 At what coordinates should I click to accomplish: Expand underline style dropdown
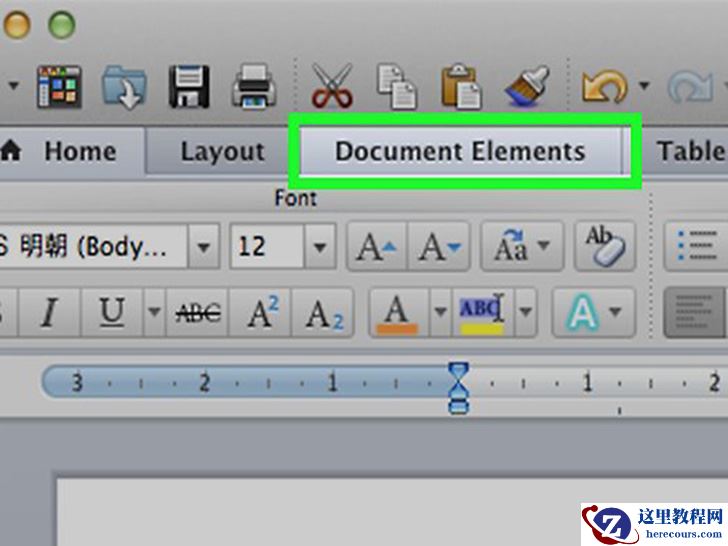click(155, 312)
